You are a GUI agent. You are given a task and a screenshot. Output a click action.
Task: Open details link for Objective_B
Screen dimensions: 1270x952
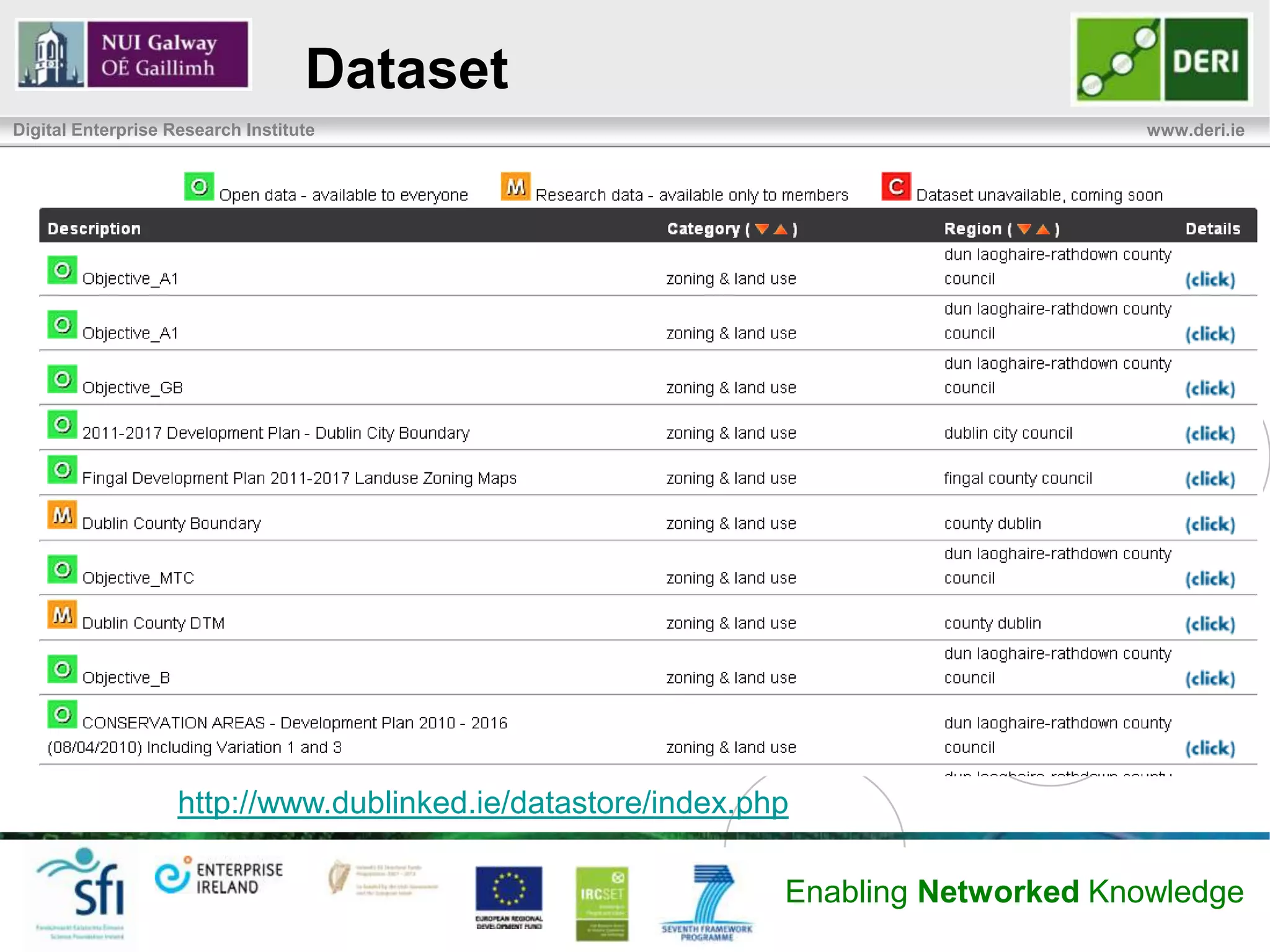(x=1210, y=679)
